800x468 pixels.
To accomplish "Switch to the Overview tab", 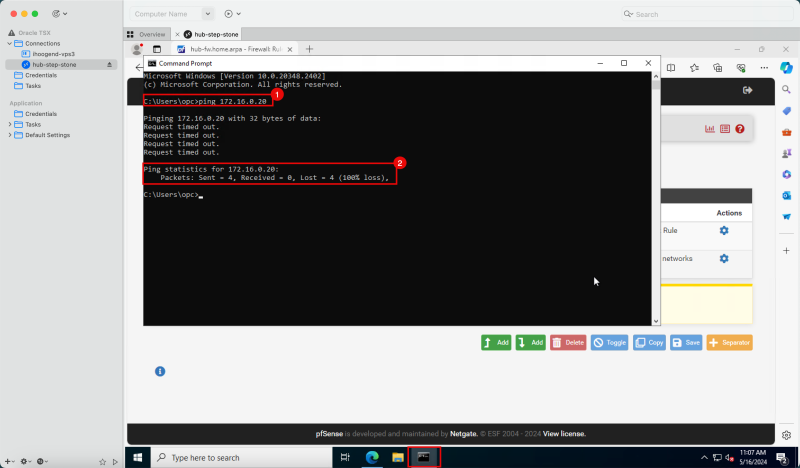I will click(x=146, y=34).
